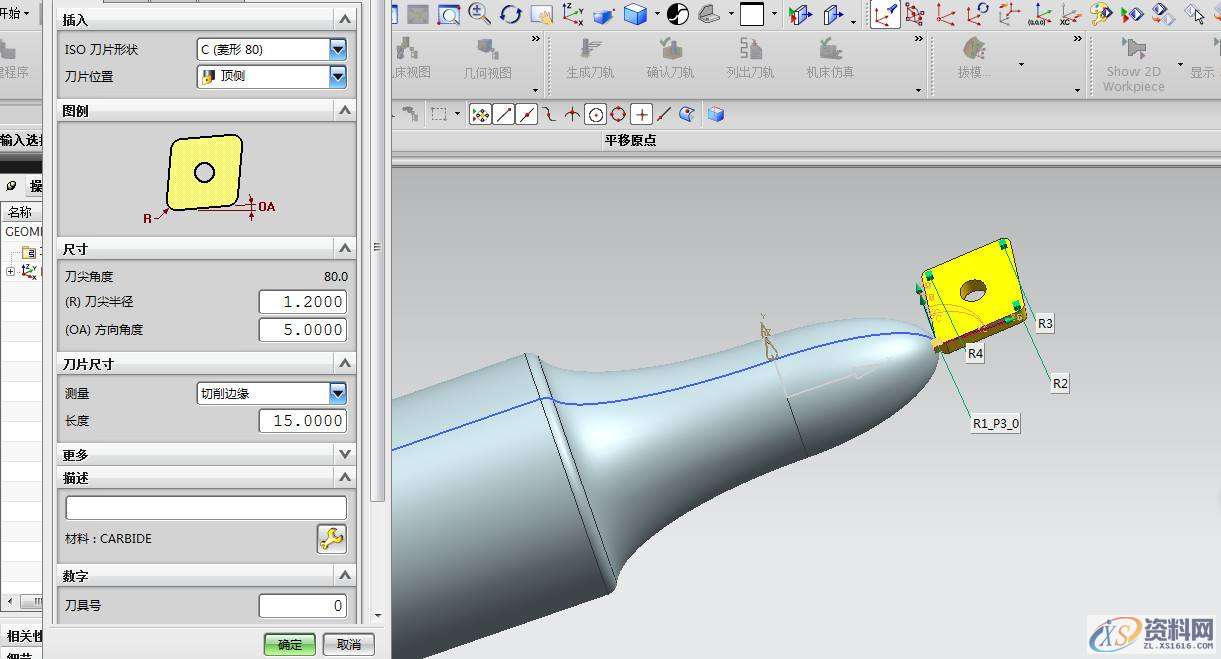This screenshot has height=659, width=1221.
Task: Click the half-shaded circle icon in view toolbar
Action: click(x=678, y=14)
